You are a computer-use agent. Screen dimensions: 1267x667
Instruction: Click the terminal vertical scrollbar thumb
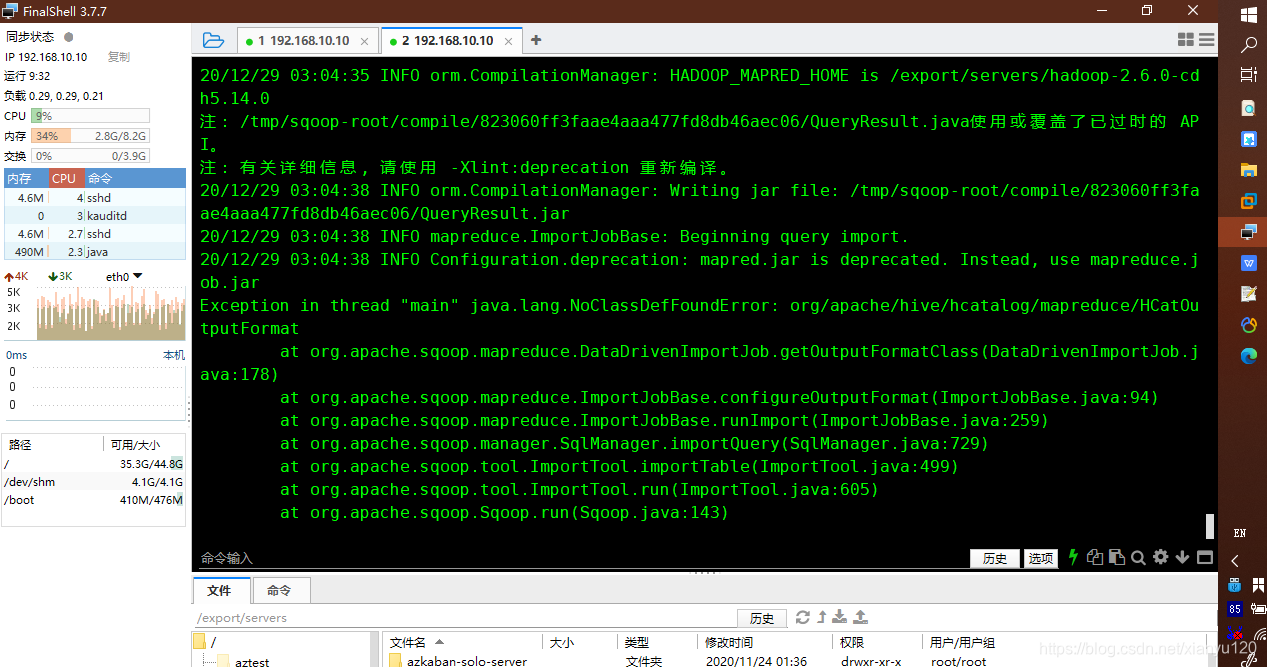coord(1210,527)
